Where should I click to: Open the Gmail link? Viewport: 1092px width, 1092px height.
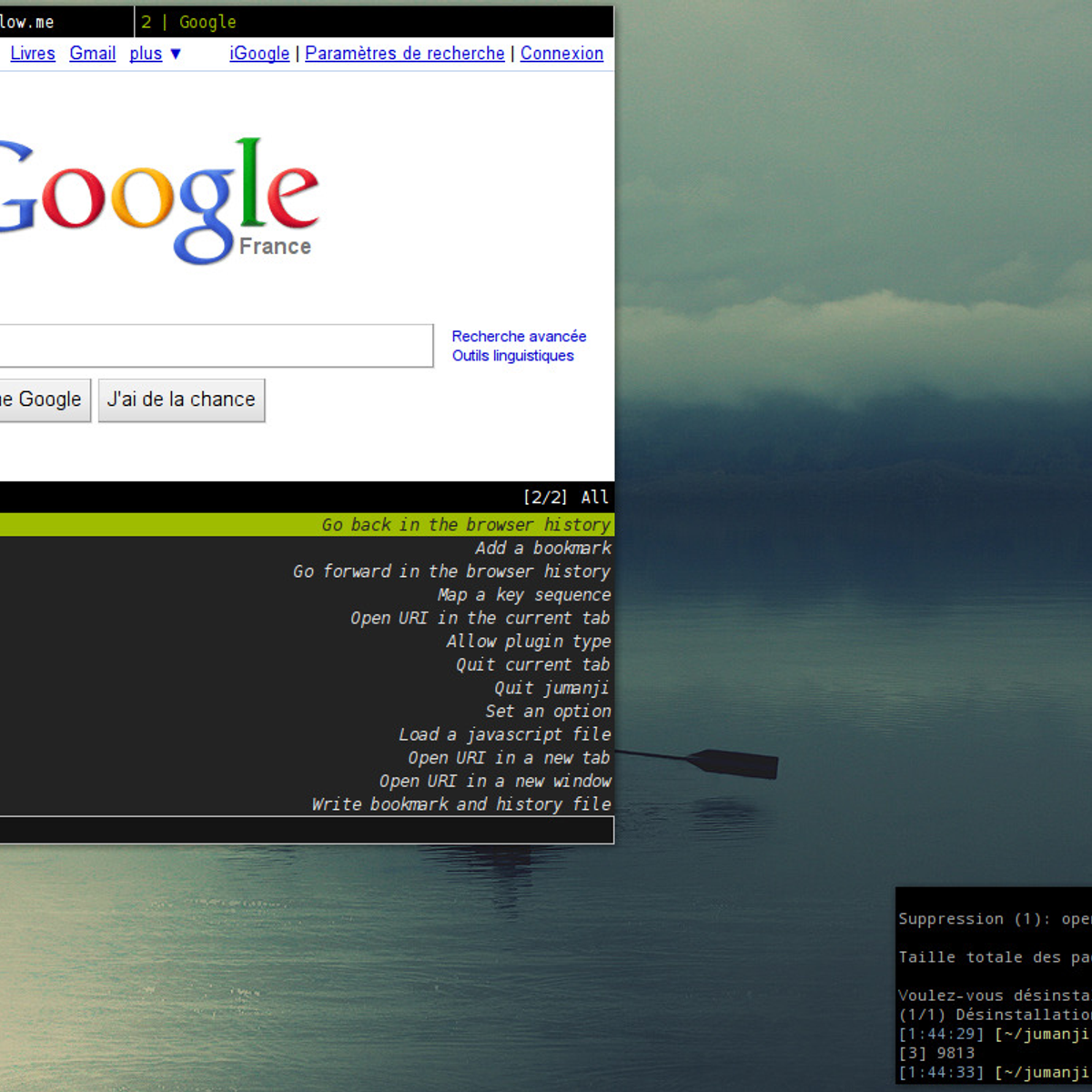(92, 54)
